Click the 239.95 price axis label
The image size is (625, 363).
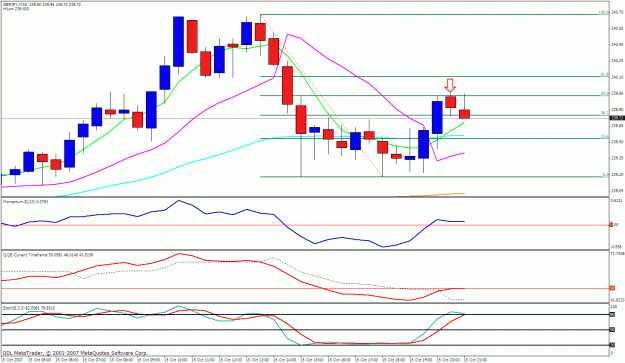pyautogui.click(x=617, y=93)
